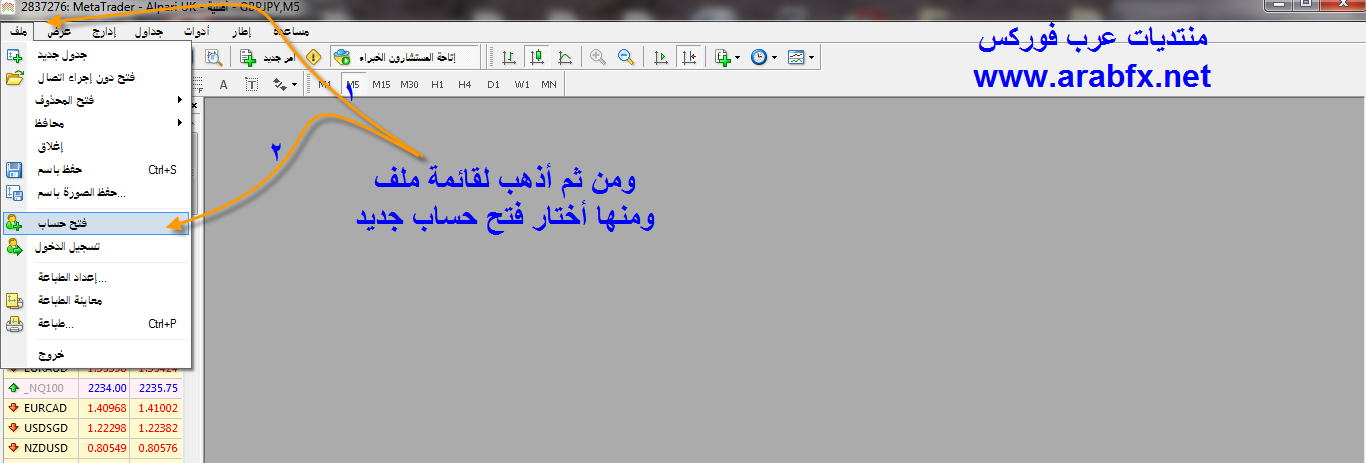Viewport: 1366px width, 463px height.
Task: Select the W1 timeframe
Action: 522,85
